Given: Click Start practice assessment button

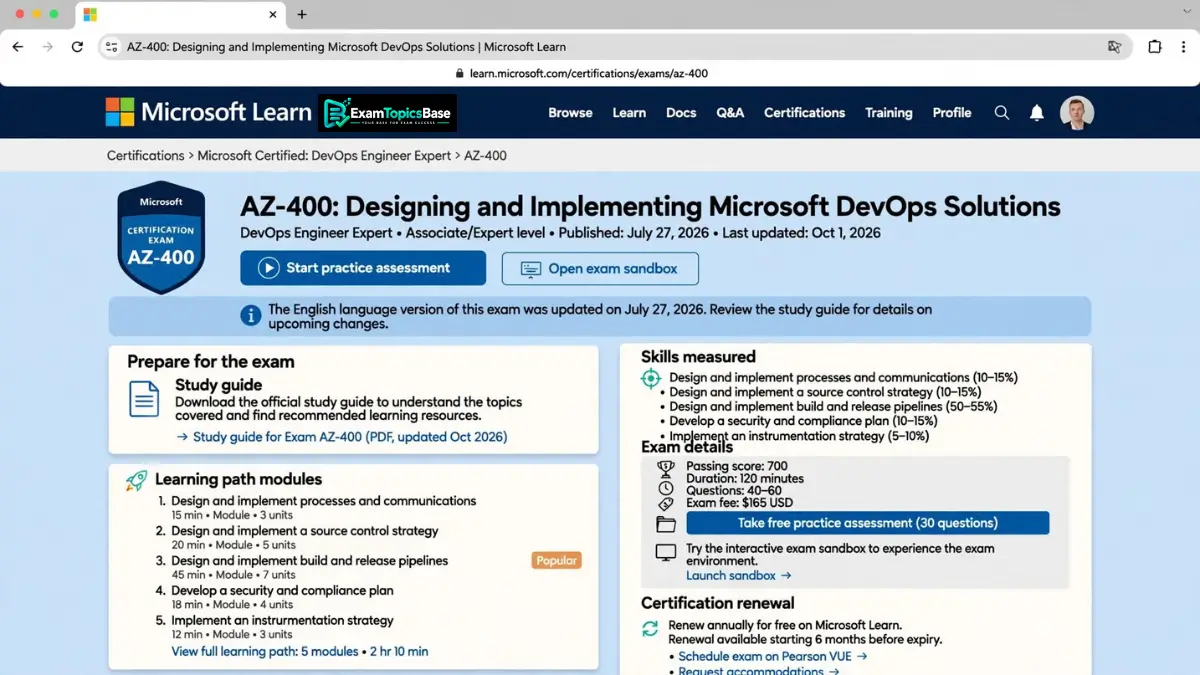Looking at the screenshot, I should (363, 268).
